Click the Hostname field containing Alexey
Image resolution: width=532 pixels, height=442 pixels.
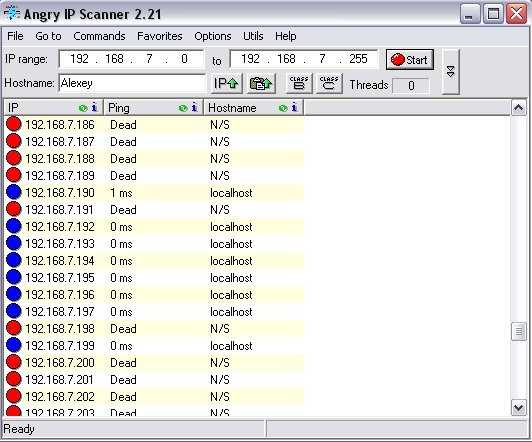132,83
